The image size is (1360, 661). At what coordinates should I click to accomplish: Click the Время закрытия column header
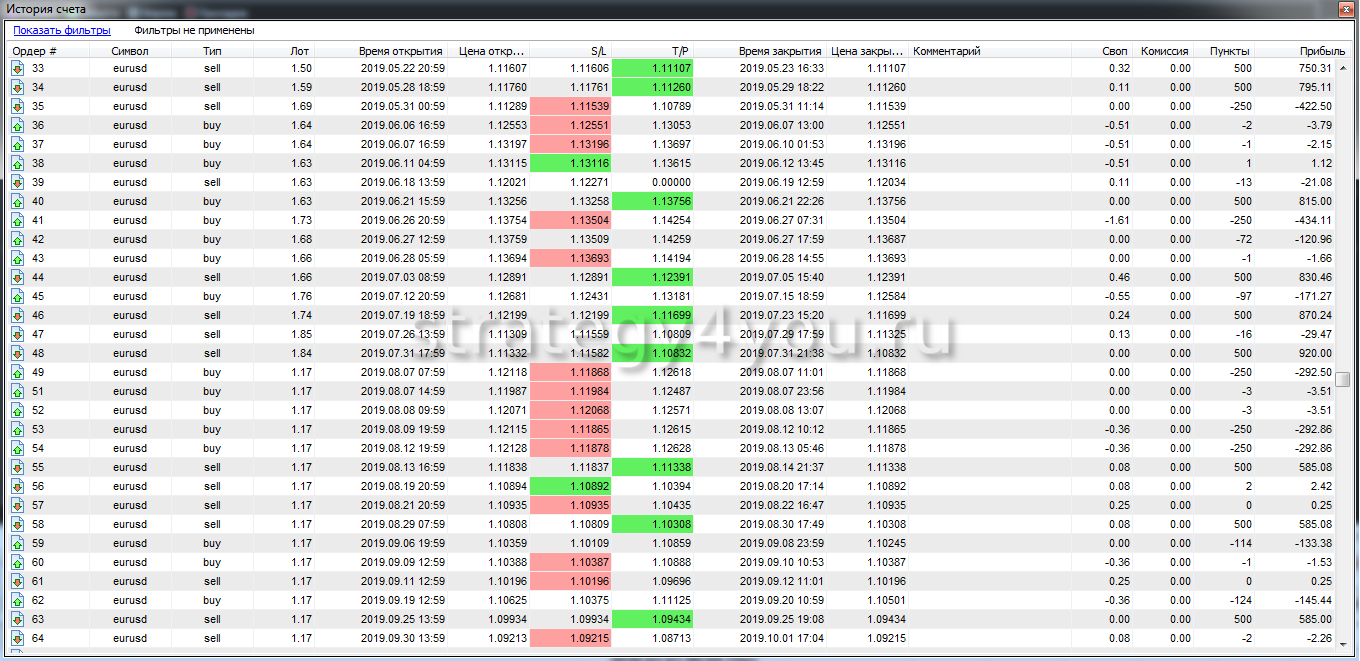(780, 51)
